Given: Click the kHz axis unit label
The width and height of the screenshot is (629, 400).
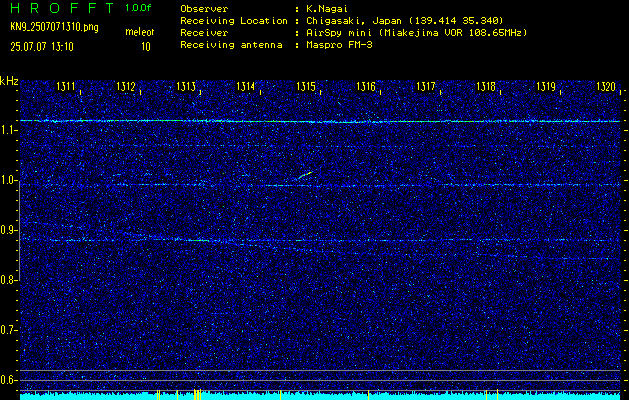Looking at the screenshot, I should pos(9,81).
